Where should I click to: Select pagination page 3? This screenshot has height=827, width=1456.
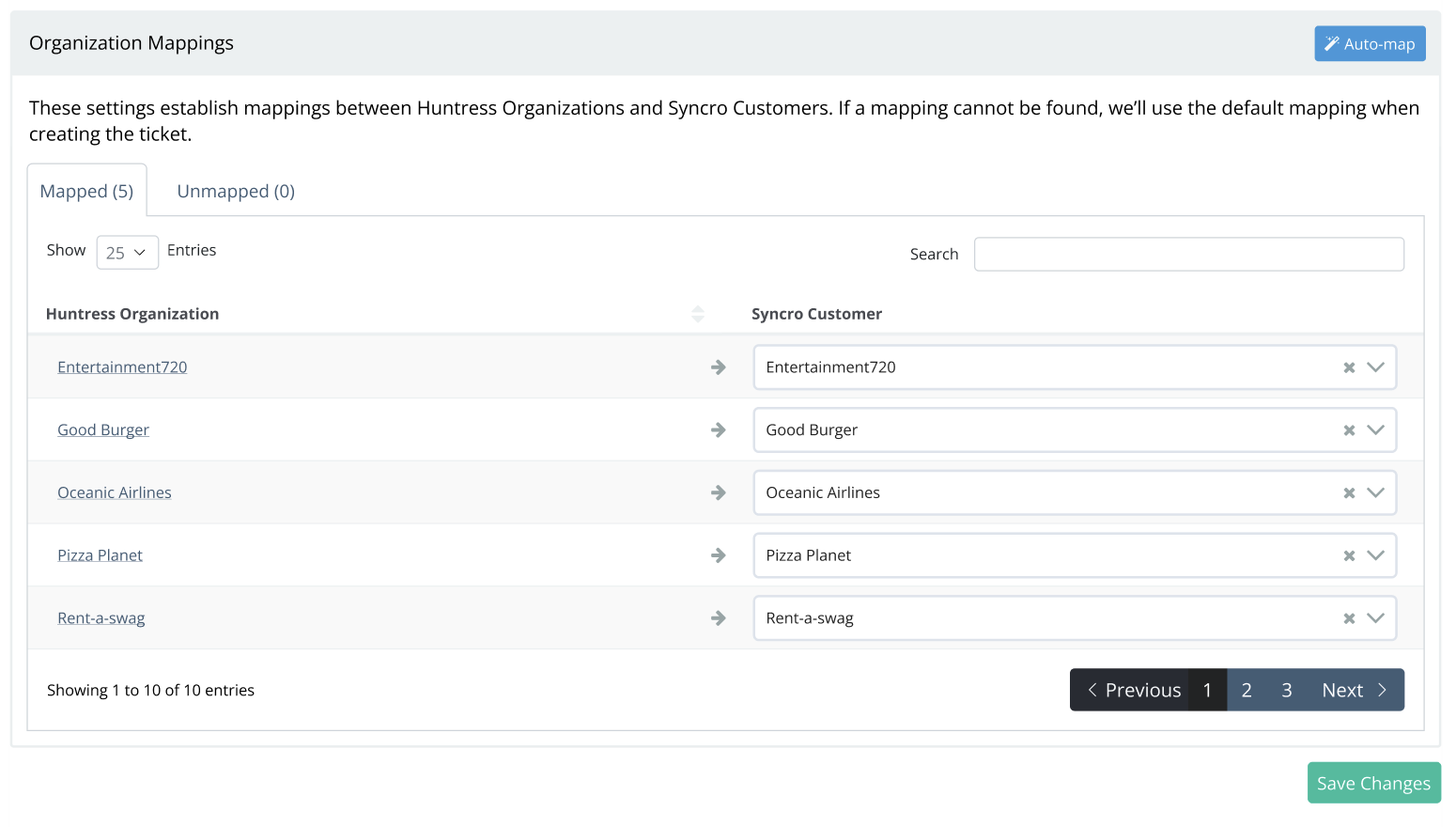coord(1287,690)
